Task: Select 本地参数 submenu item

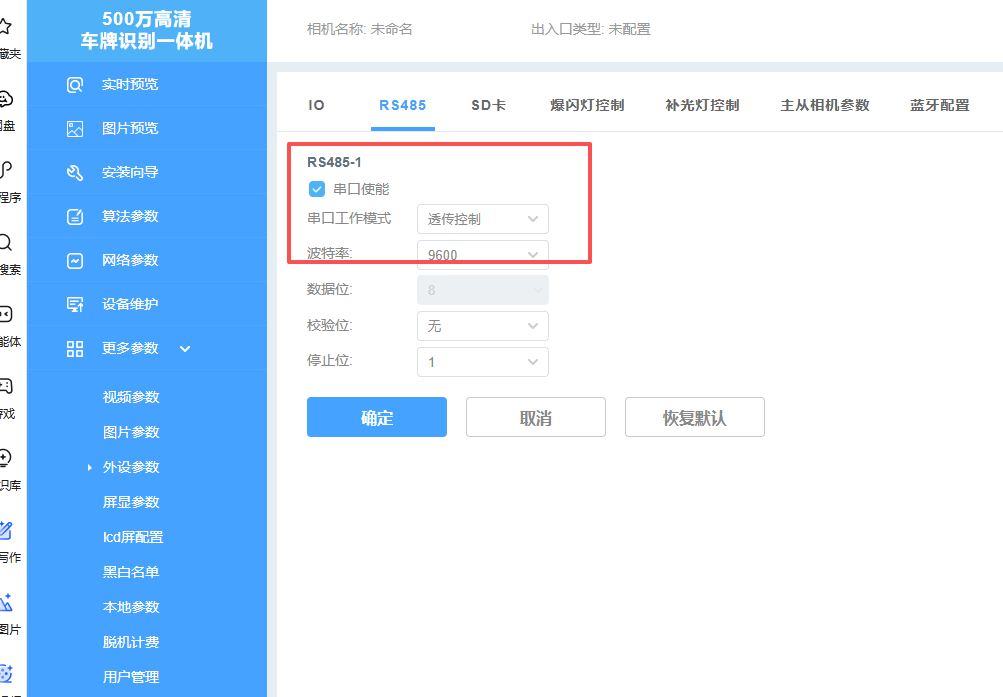Action: (131, 607)
